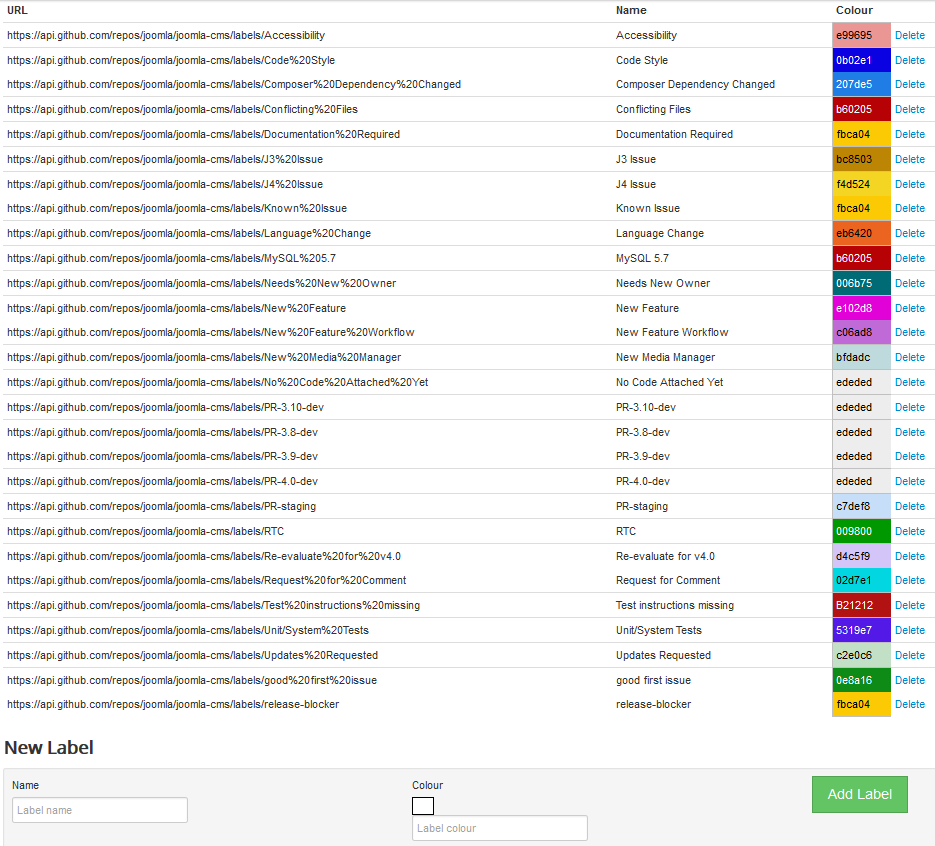
Task: Click the 0b02e1 Code Style colour cell
Action: (861, 60)
